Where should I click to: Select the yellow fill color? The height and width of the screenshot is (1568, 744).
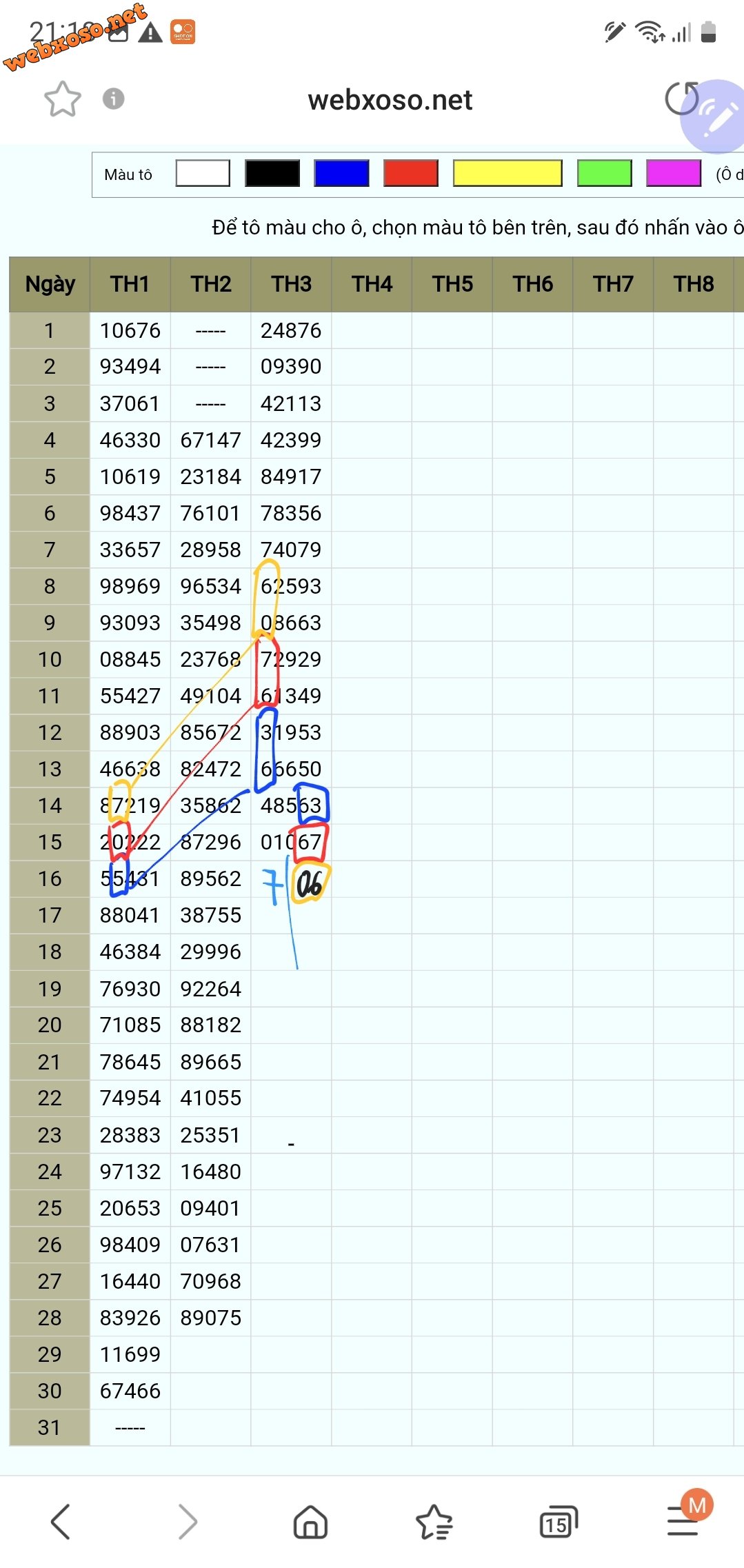507,173
